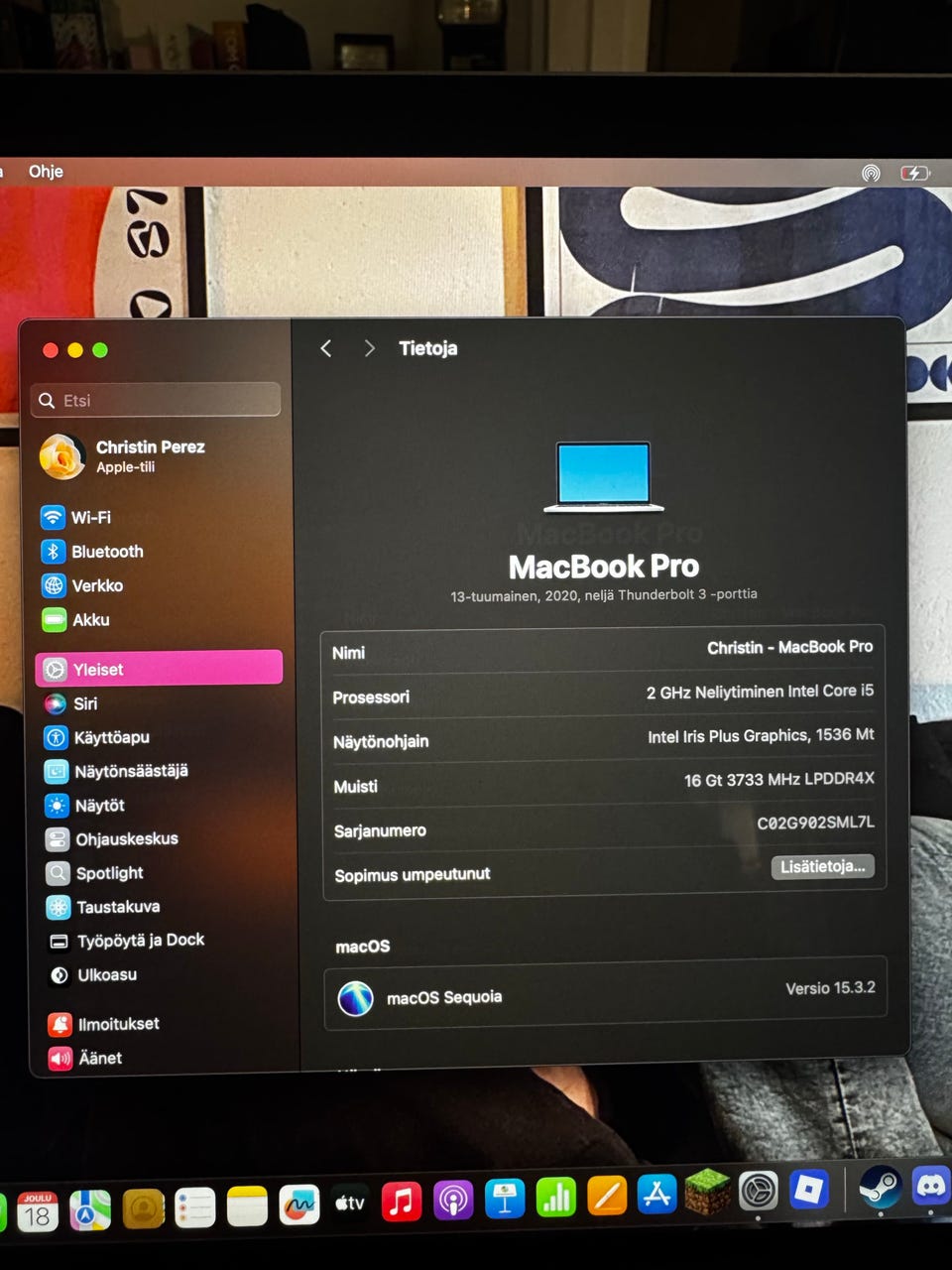
Task: Open App Store from the Dock
Action: [x=657, y=1194]
